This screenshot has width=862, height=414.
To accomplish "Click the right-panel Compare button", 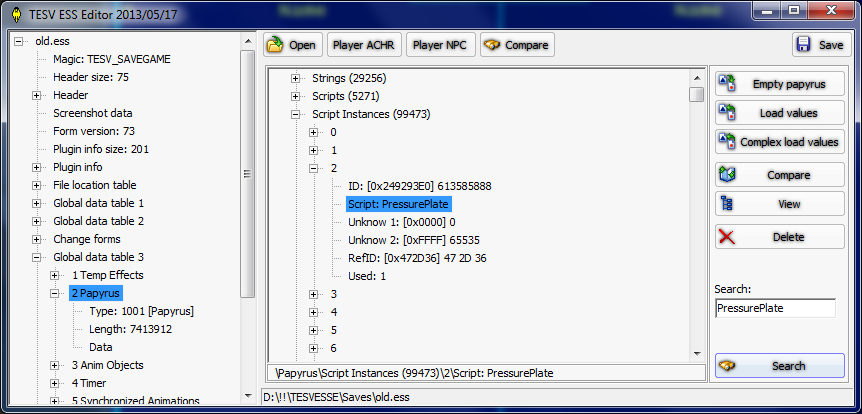I will (x=780, y=175).
